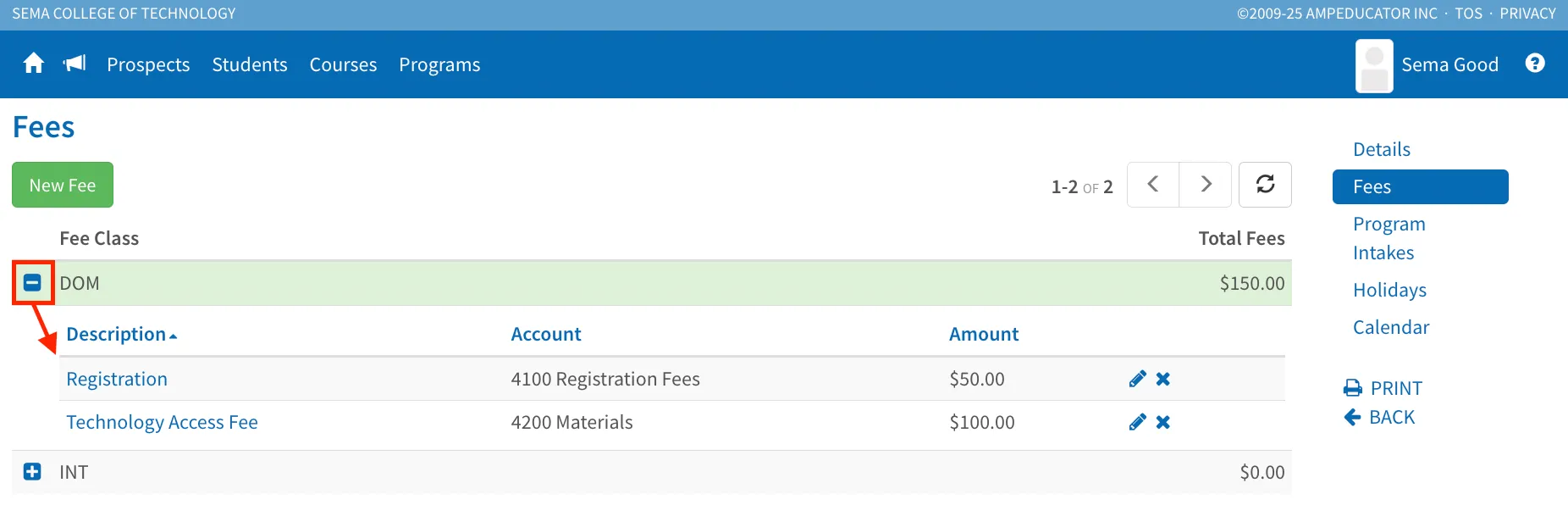The image size is (1568, 505).
Task: Delete the Registration fee
Action: click(1163, 379)
